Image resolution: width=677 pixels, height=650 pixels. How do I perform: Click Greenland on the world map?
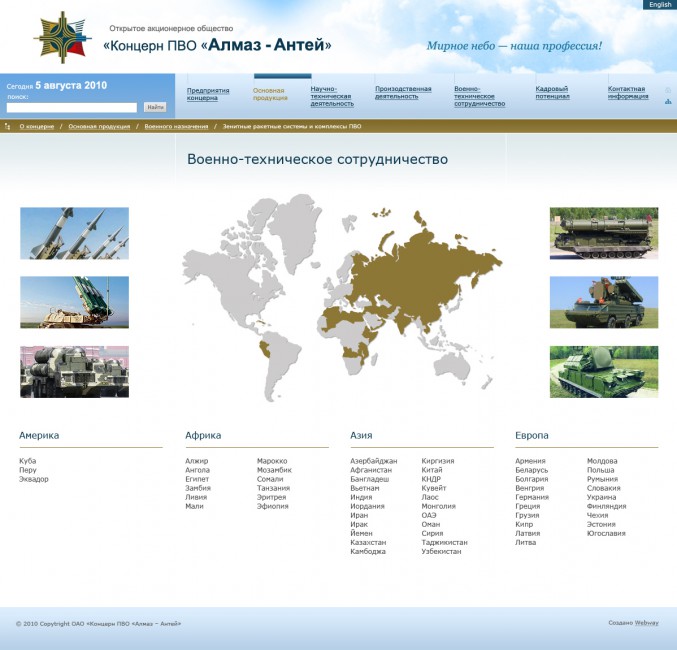click(x=296, y=229)
